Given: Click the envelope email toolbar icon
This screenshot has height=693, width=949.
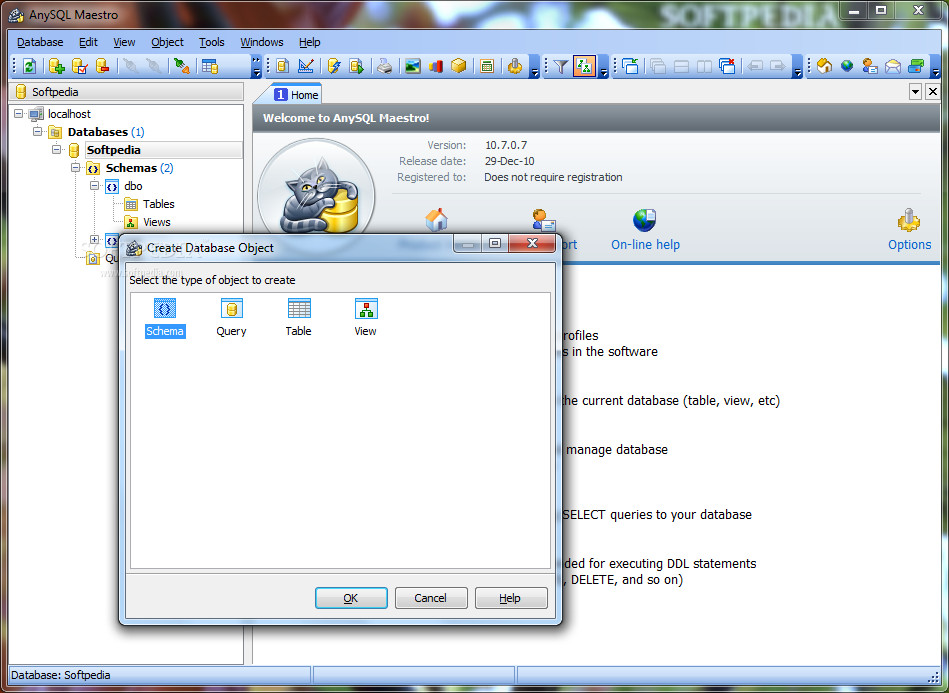Looking at the screenshot, I should [x=893, y=66].
